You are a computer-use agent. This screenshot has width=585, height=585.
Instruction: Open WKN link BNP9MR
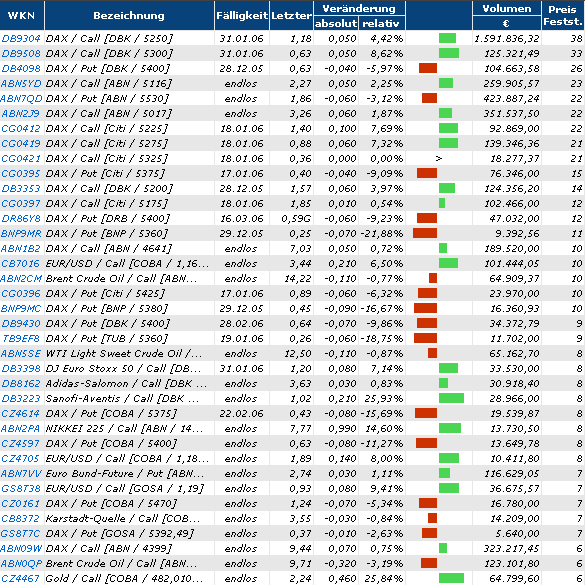click(21, 234)
